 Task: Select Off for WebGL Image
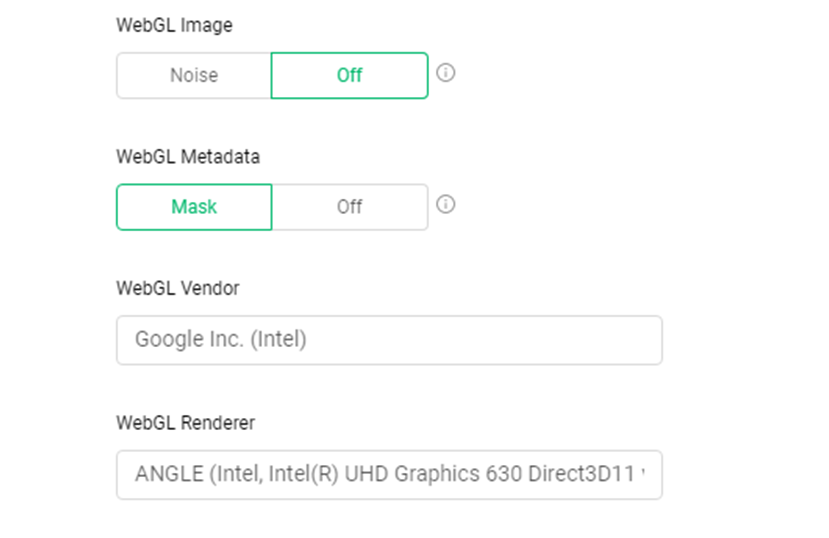pyautogui.click(x=349, y=75)
